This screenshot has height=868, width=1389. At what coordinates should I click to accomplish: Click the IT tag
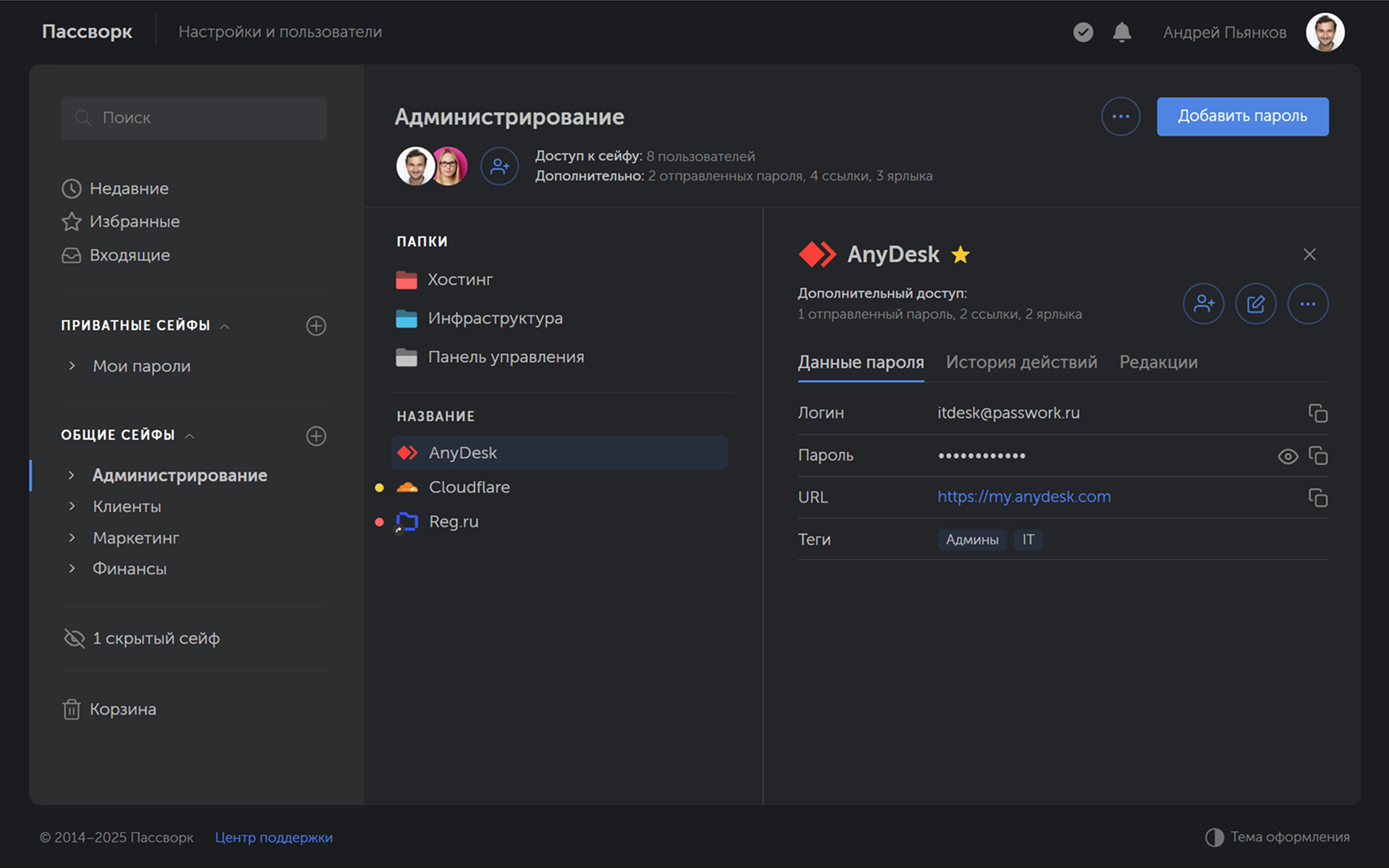(x=1028, y=540)
